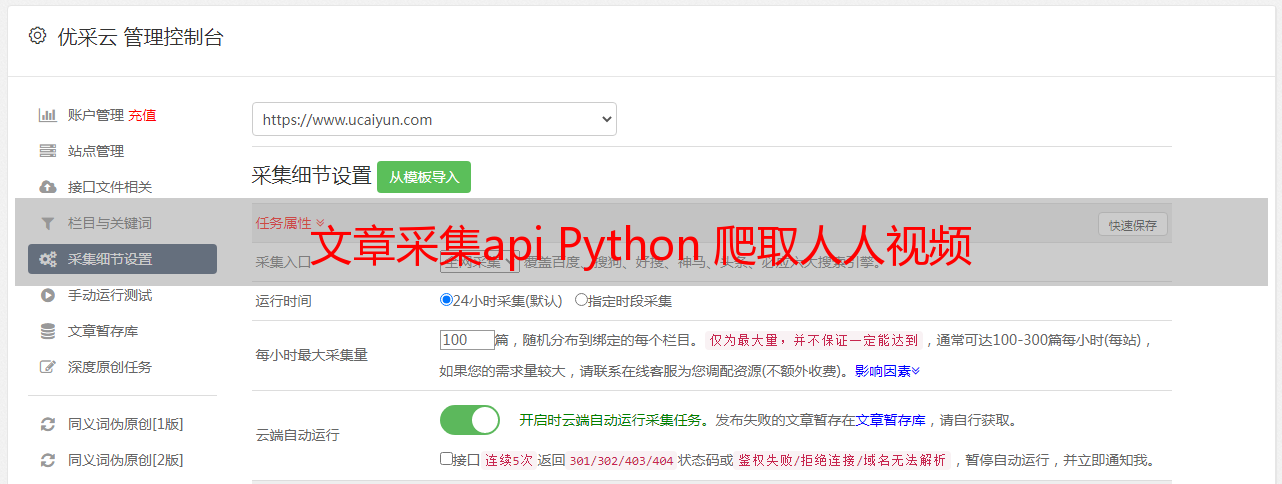Toggle the 云端自动运行 switch
The image size is (1282, 484).
coord(470,420)
